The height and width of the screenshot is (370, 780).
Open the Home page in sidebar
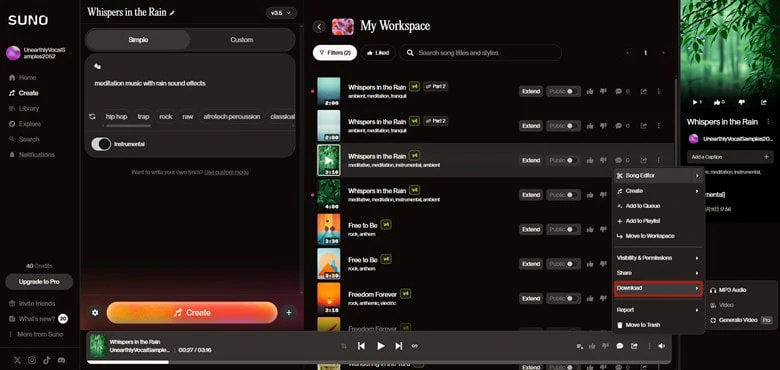click(23, 78)
